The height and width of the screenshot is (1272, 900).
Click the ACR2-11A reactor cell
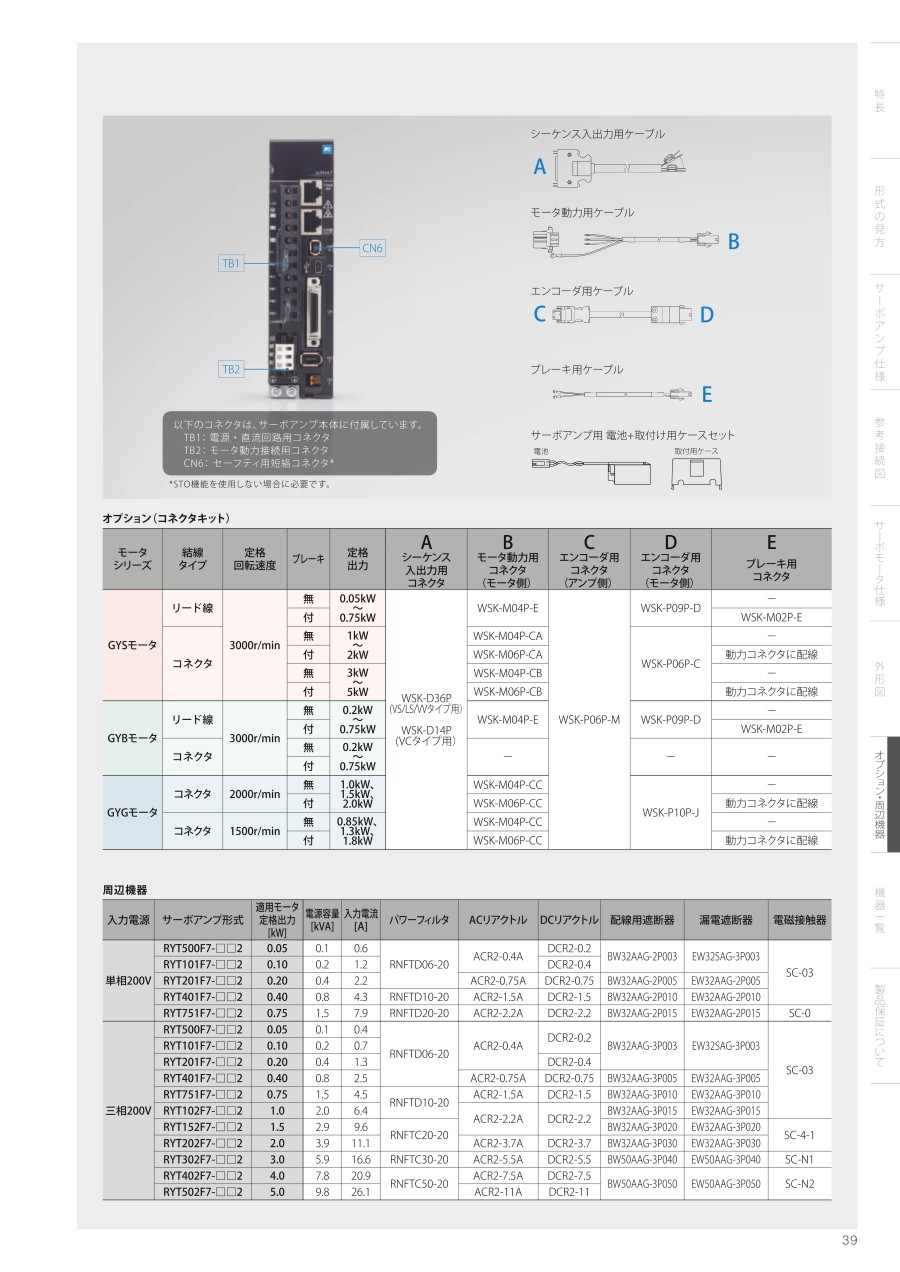point(497,1192)
